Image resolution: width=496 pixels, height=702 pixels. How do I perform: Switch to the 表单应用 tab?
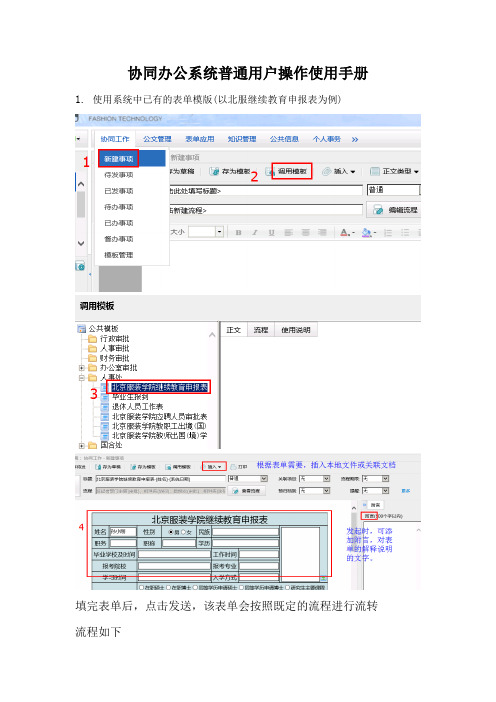click(x=200, y=139)
